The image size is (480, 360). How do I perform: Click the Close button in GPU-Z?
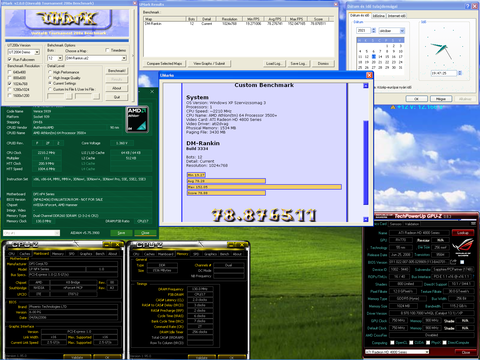[466, 352]
